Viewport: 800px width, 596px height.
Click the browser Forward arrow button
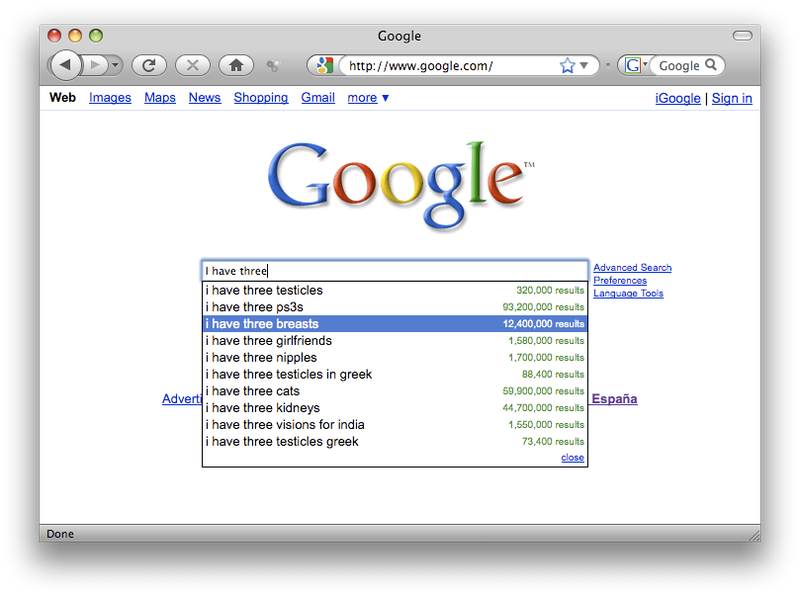click(x=94, y=65)
